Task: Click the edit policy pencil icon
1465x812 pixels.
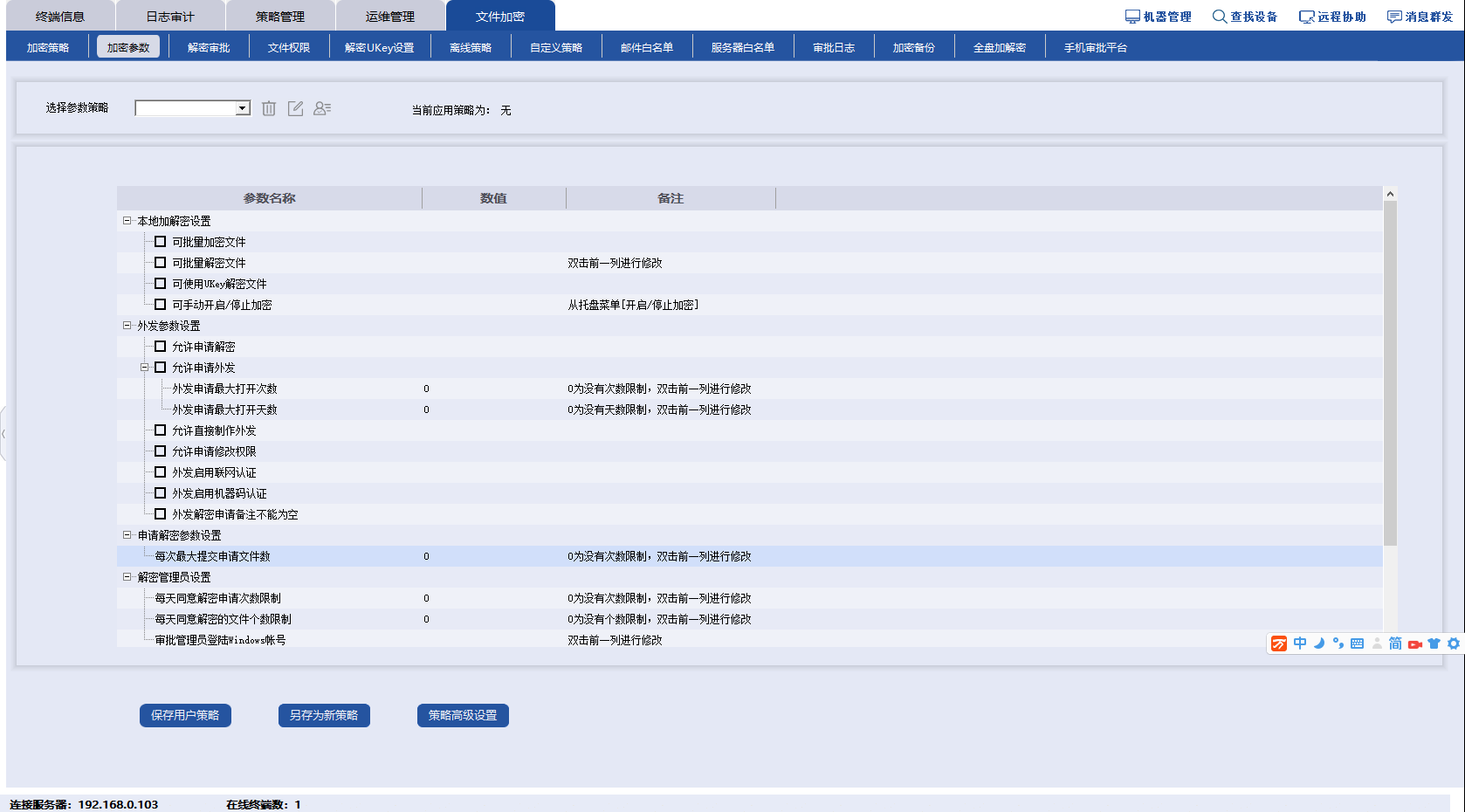Action: pos(296,108)
